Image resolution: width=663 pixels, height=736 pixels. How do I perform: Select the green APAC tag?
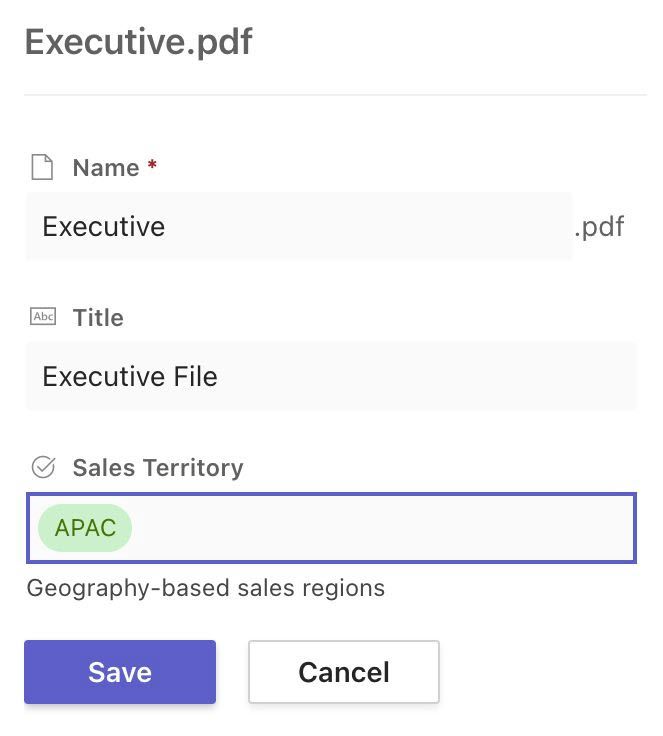pos(85,528)
